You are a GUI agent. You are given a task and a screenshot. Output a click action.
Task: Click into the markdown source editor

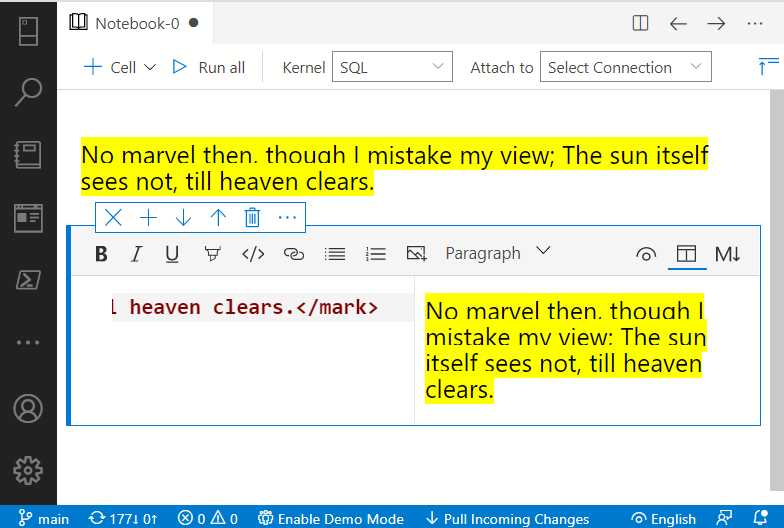pos(242,350)
